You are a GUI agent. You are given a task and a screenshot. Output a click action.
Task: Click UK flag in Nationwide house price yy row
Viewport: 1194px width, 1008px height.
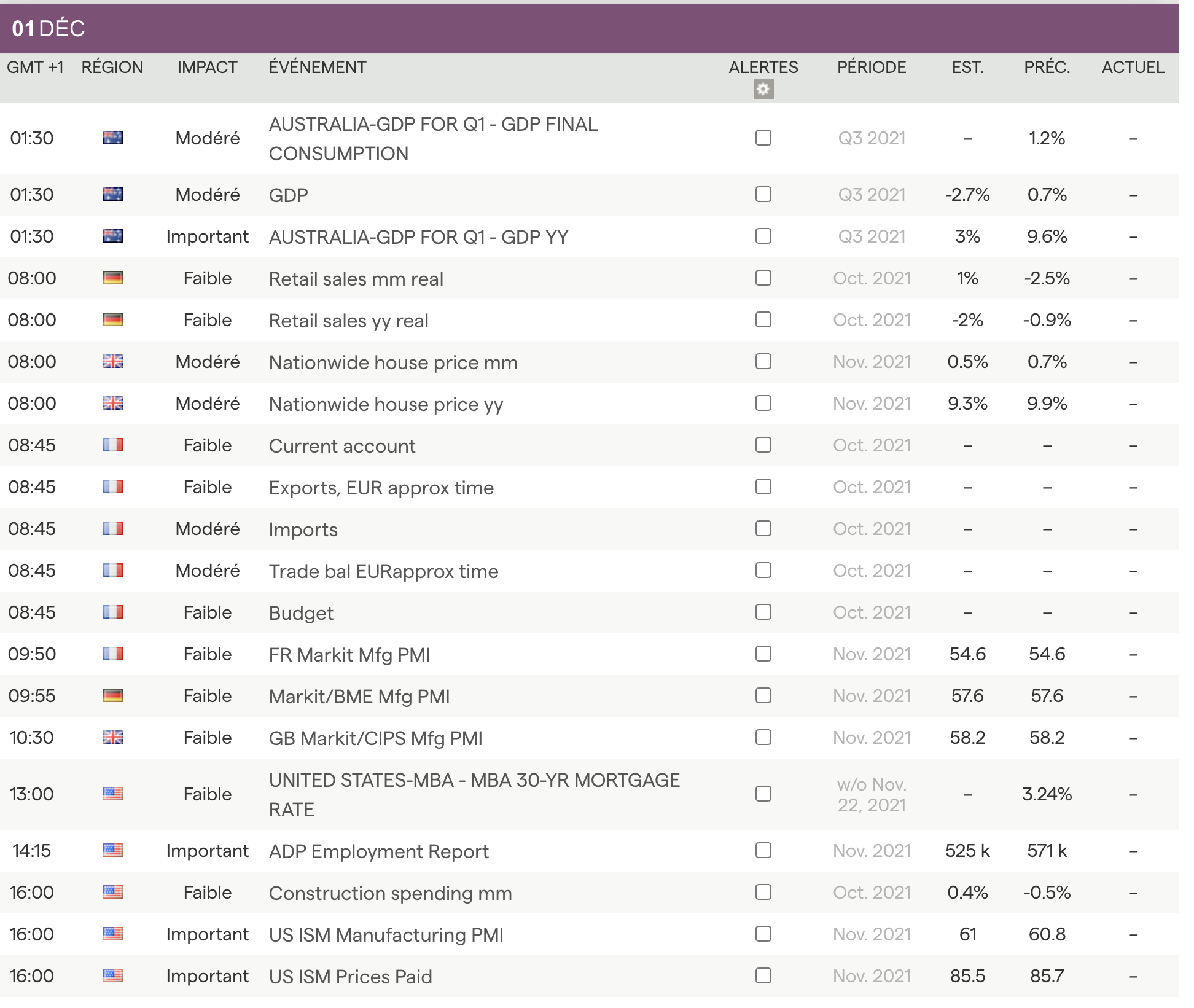click(x=113, y=404)
